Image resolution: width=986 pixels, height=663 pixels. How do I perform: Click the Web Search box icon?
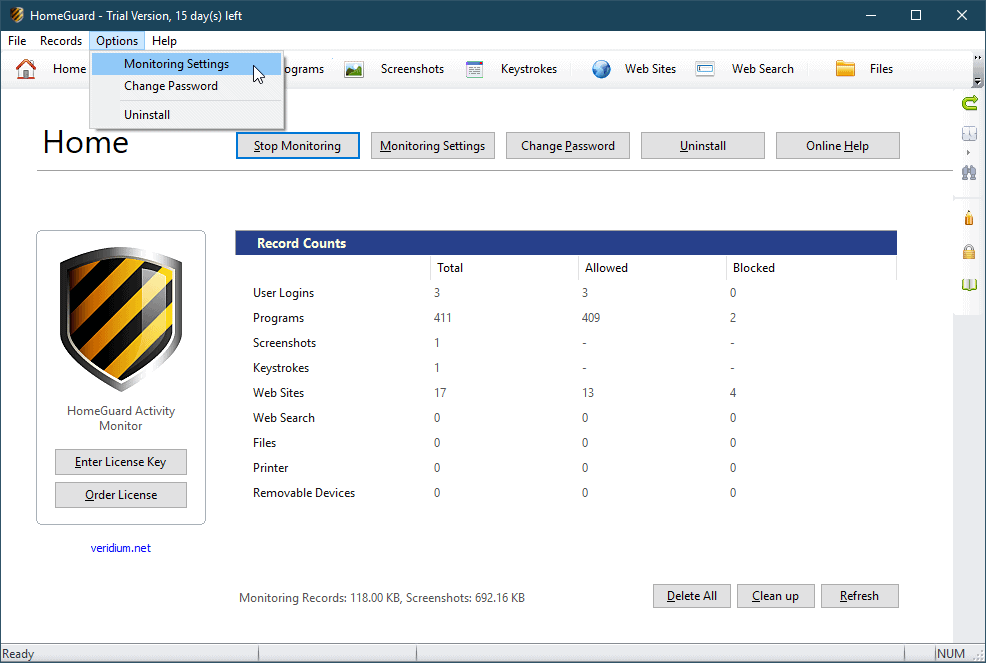(x=705, y=69)
